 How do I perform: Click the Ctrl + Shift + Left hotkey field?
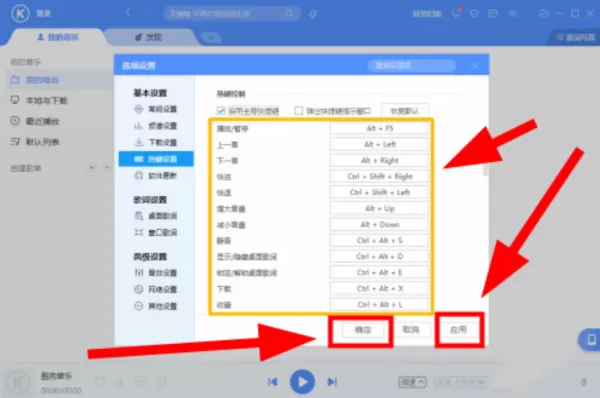pyautogui.click(x=380, y=192)
